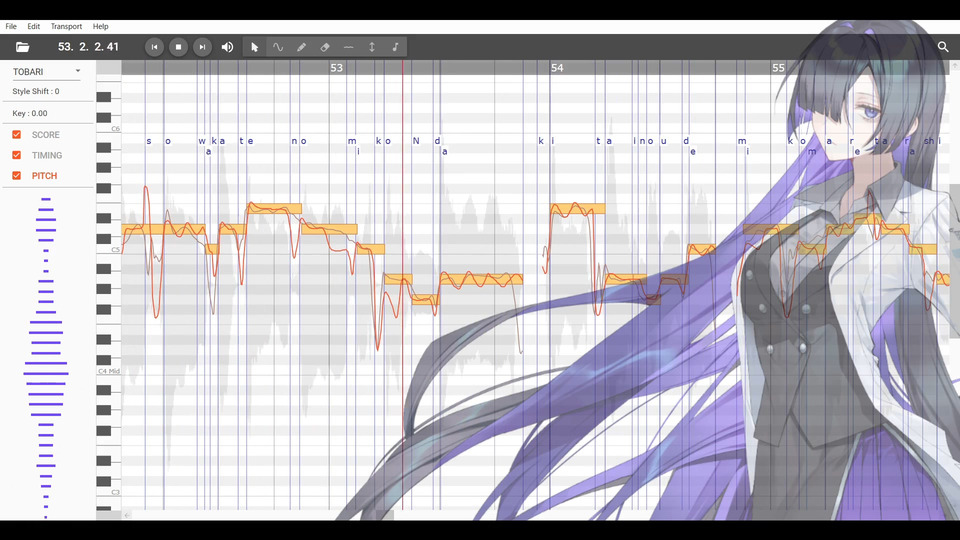Select the phoneme label w

point(201,141)
